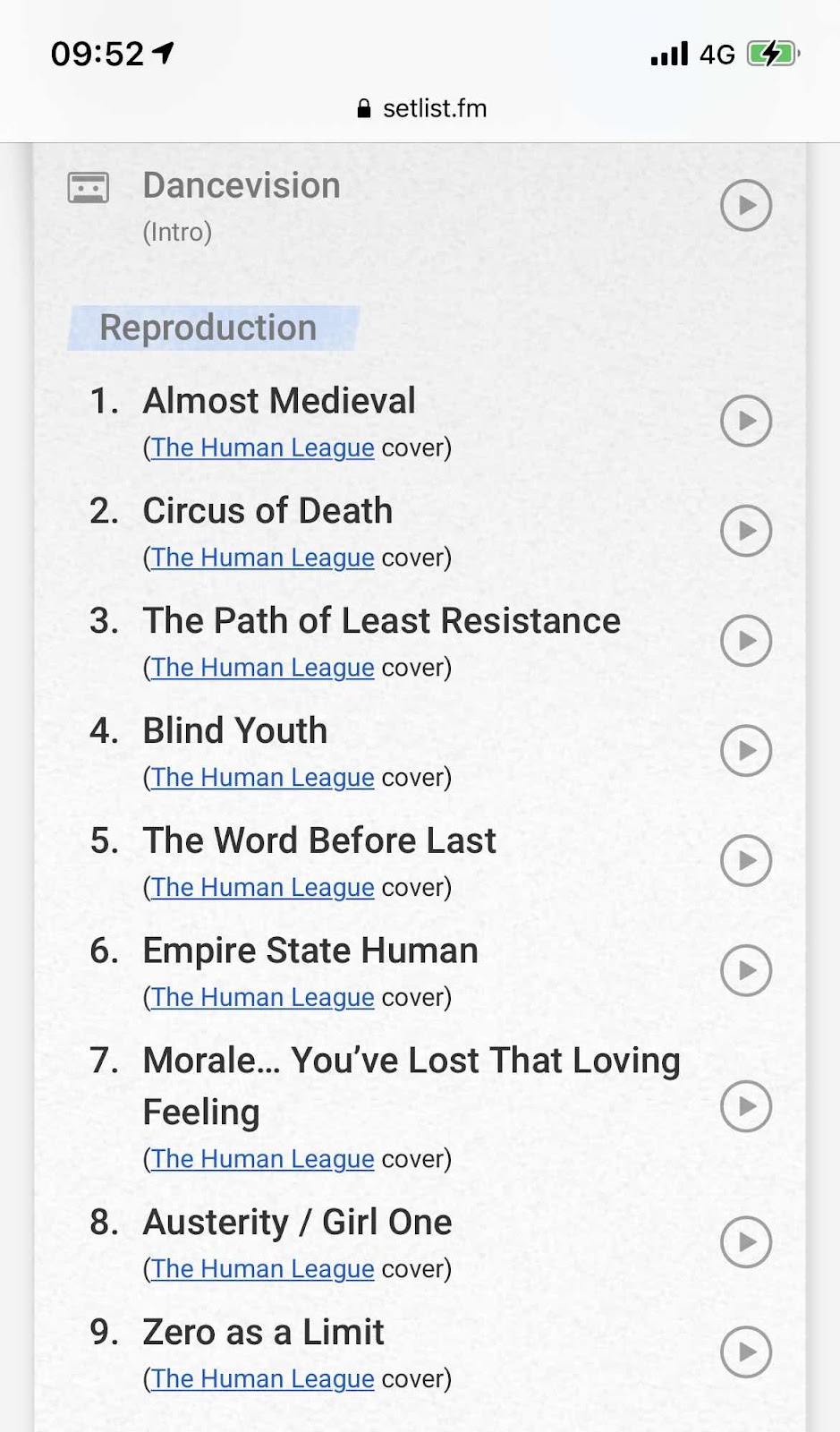
Task: Tap the location arrow beside the clock
Action: [163, 53]
